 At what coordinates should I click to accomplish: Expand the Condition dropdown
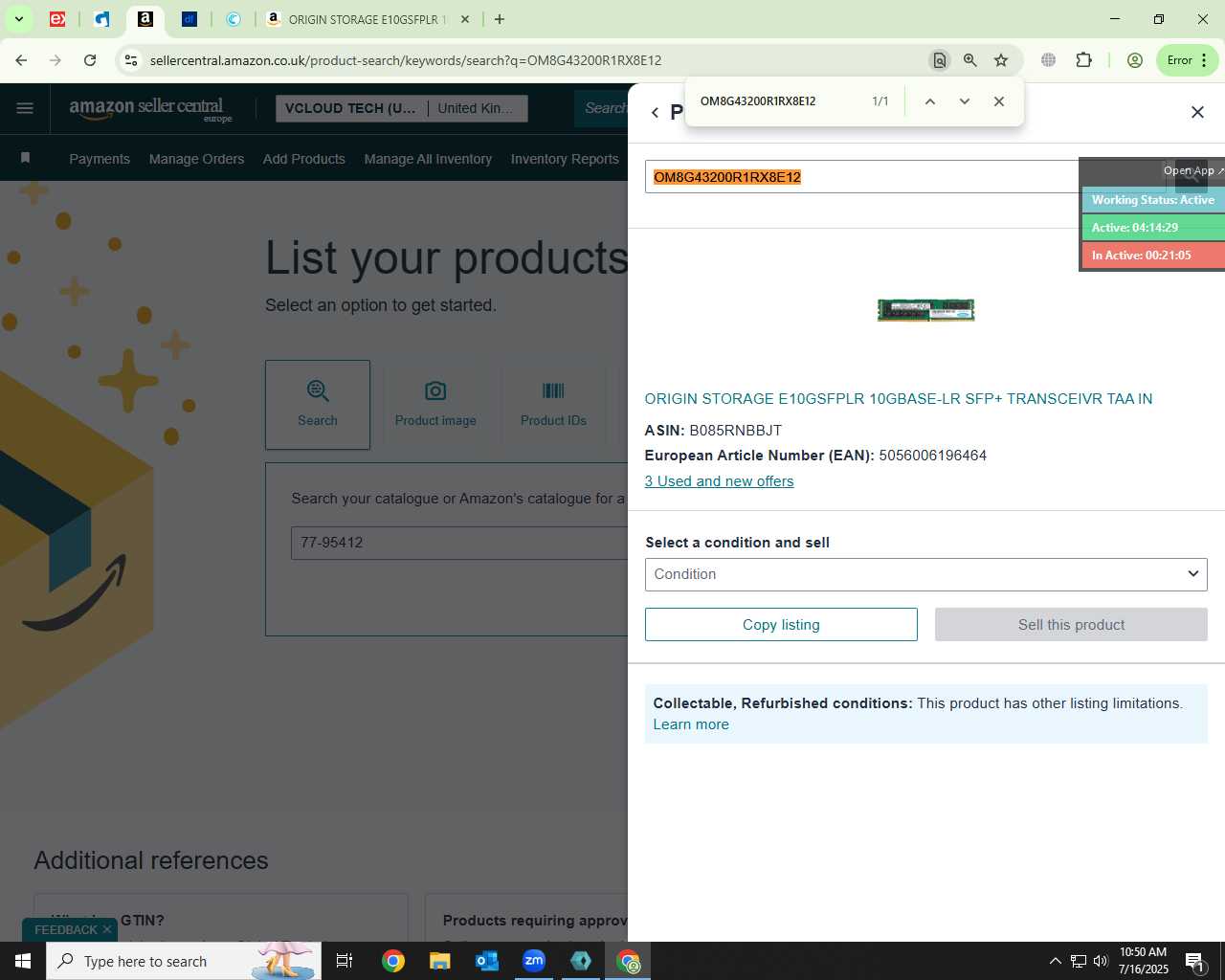point(925,574)
